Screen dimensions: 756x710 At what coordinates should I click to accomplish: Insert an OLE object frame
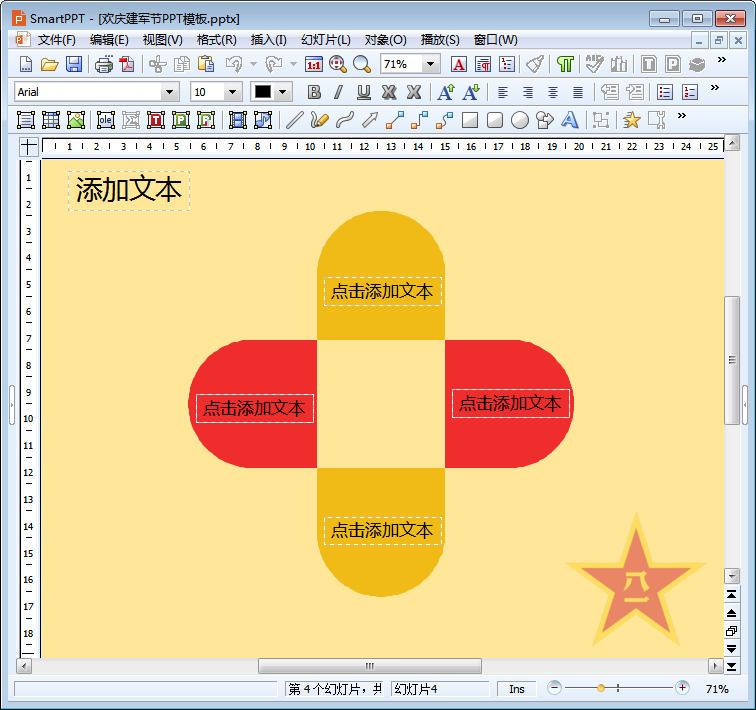pyautogui.click(x=106, y=120)
